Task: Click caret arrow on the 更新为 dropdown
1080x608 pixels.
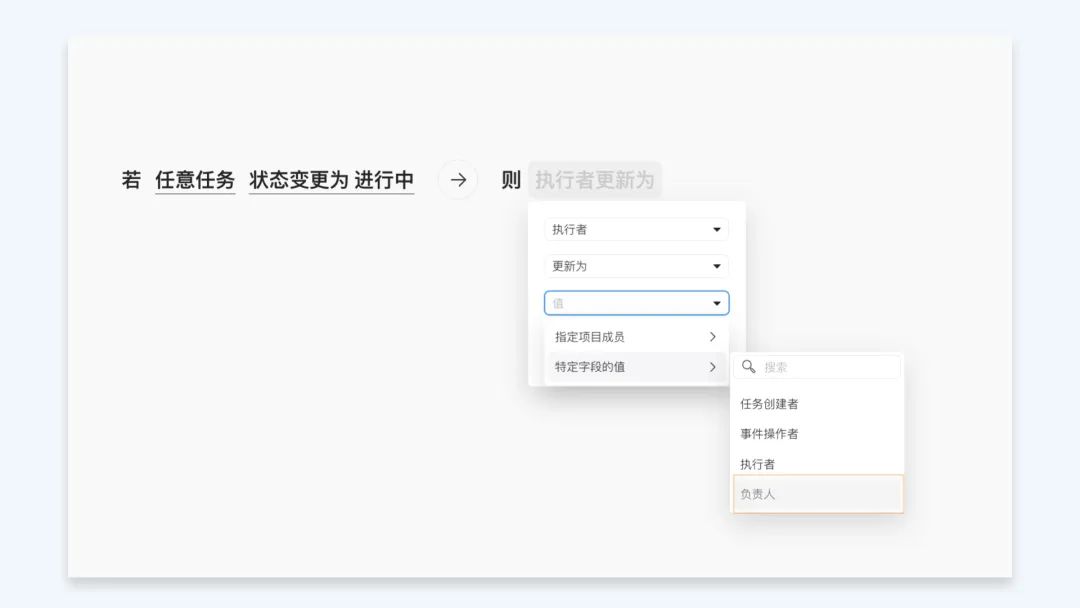Action: pyautogui.click(x=716, y=267)
